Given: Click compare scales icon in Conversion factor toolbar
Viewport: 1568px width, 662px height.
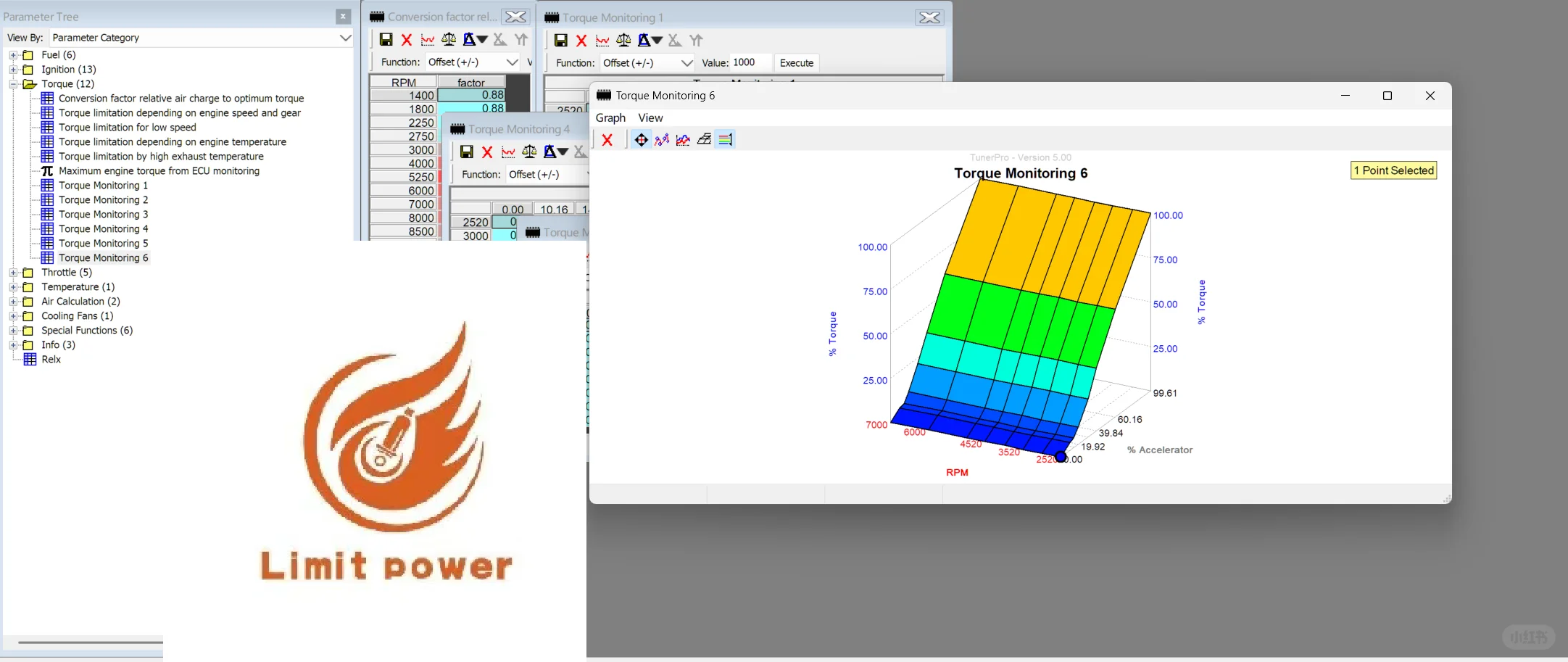Looking at the screenshot, I should pyautogui.click(x=449, y=40).
